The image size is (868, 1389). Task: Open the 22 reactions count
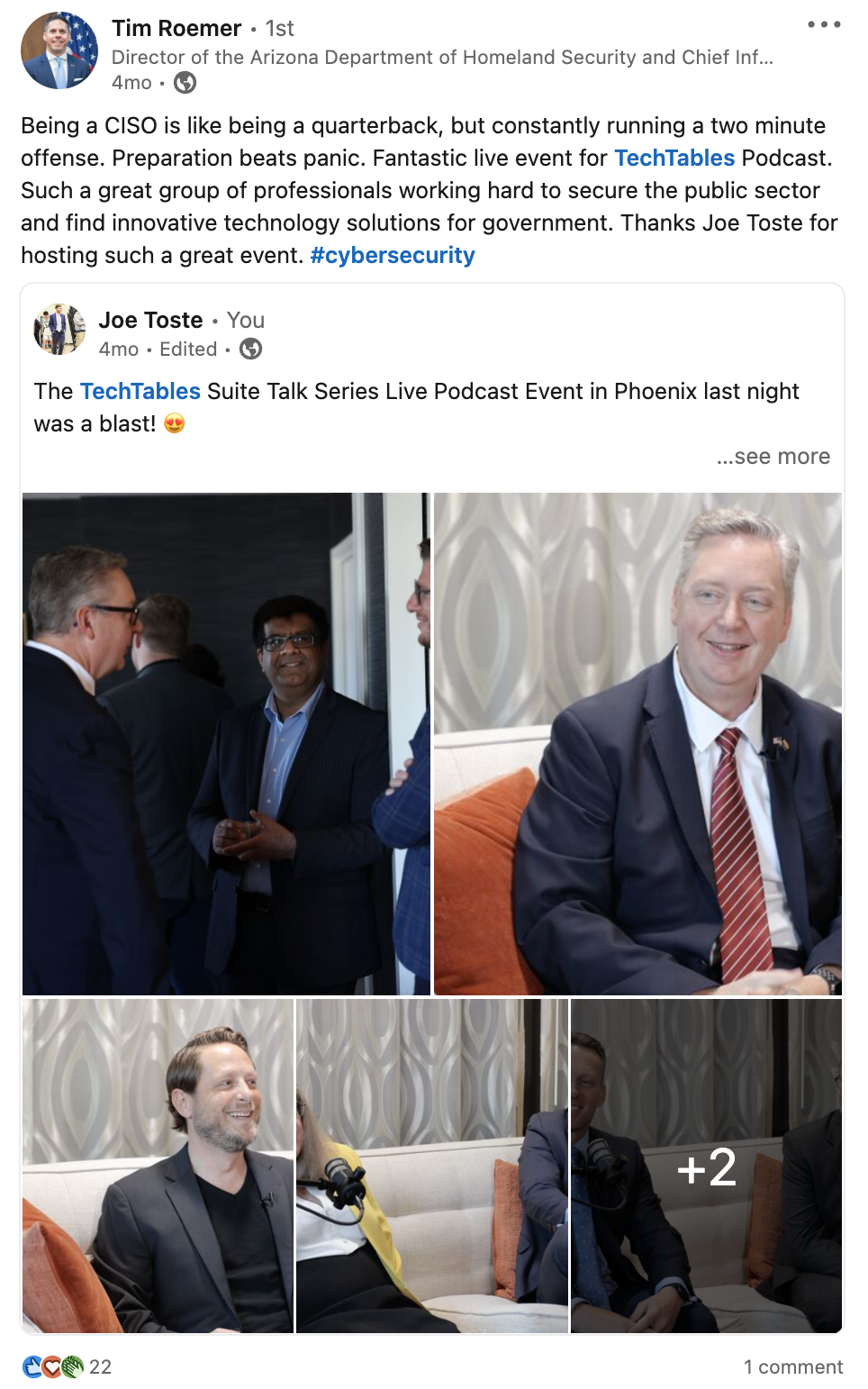click(x=101, y=1366)
